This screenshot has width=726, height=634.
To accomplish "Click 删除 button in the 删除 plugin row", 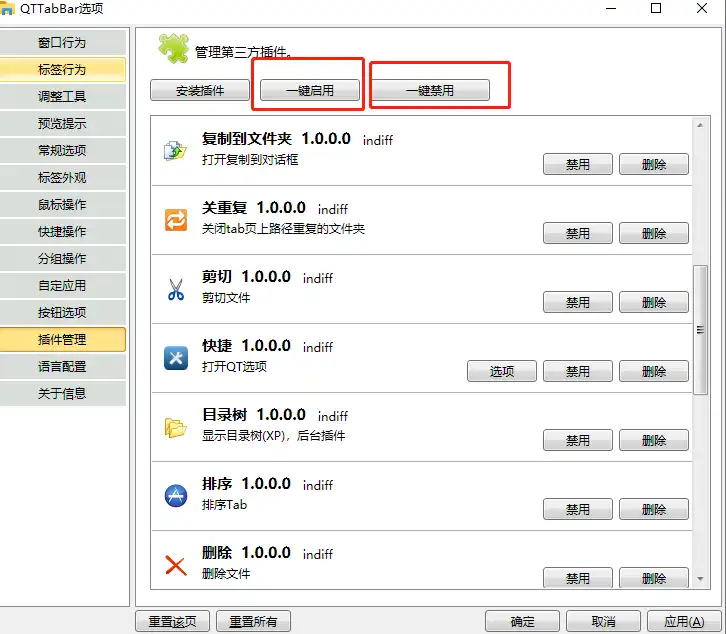I will (654, 578).
